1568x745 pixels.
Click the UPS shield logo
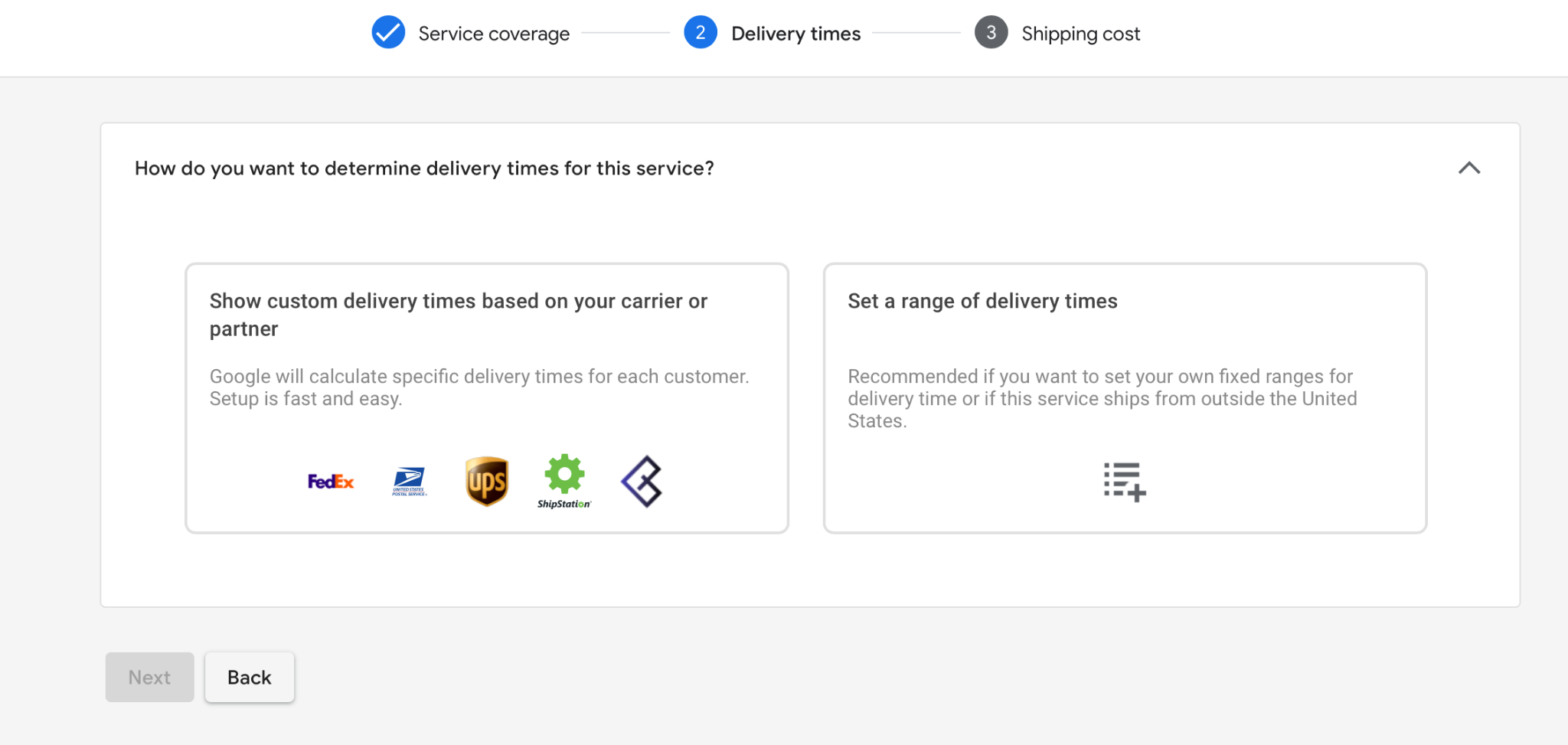point(487,482)
